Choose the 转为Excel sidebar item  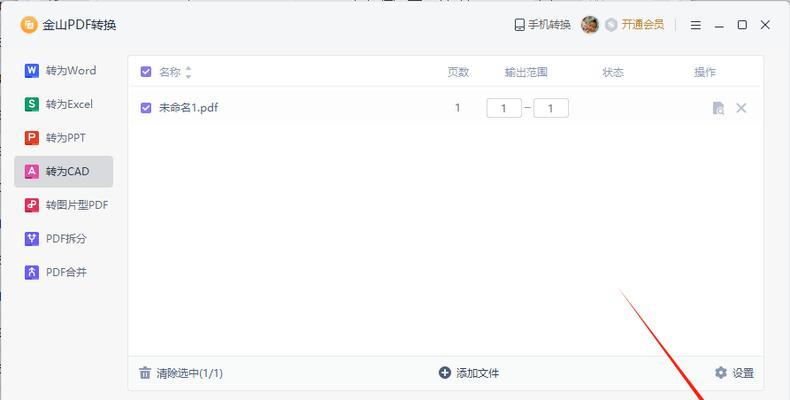point(63,104)
